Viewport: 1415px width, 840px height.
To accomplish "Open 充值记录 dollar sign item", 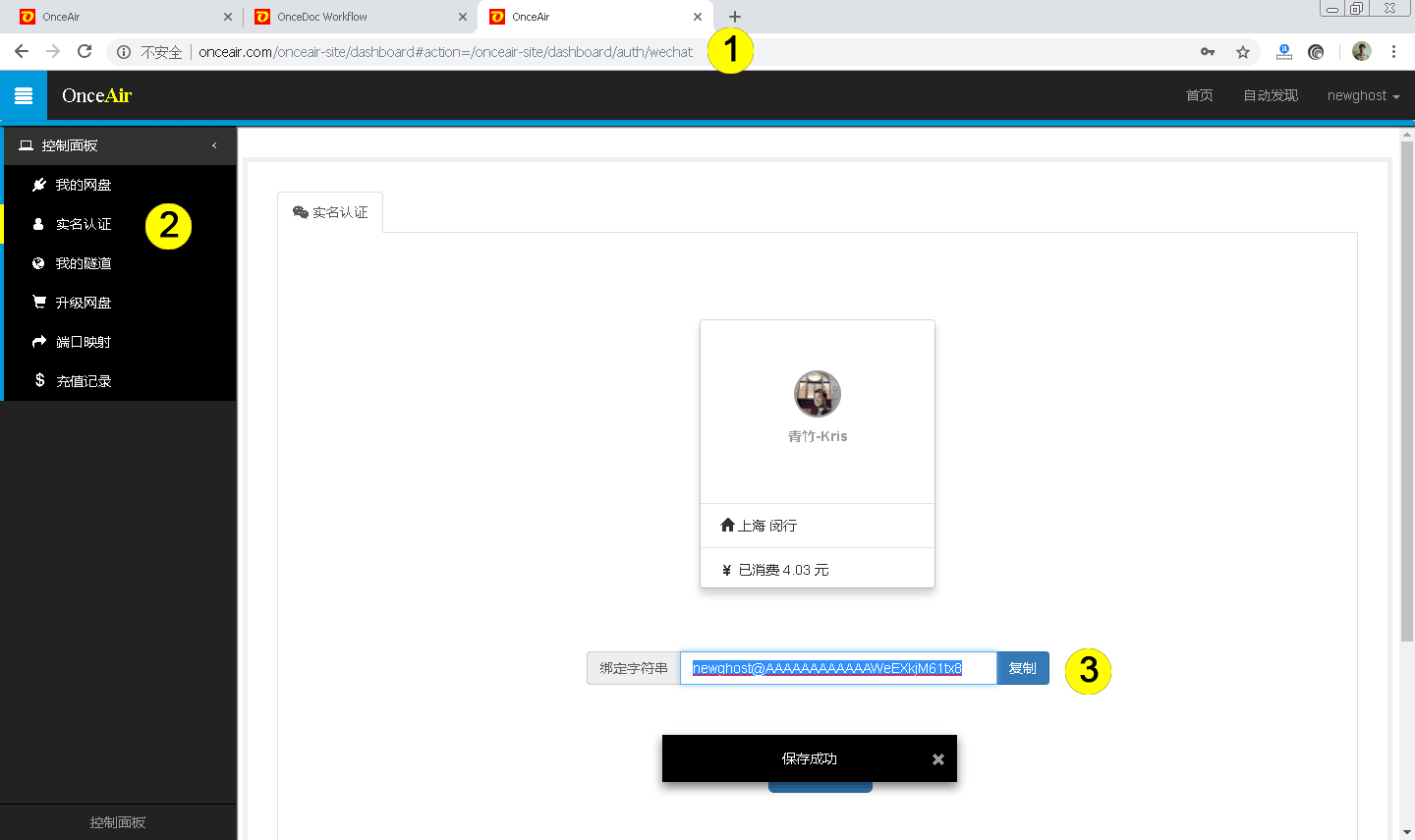I will point(83,381).
